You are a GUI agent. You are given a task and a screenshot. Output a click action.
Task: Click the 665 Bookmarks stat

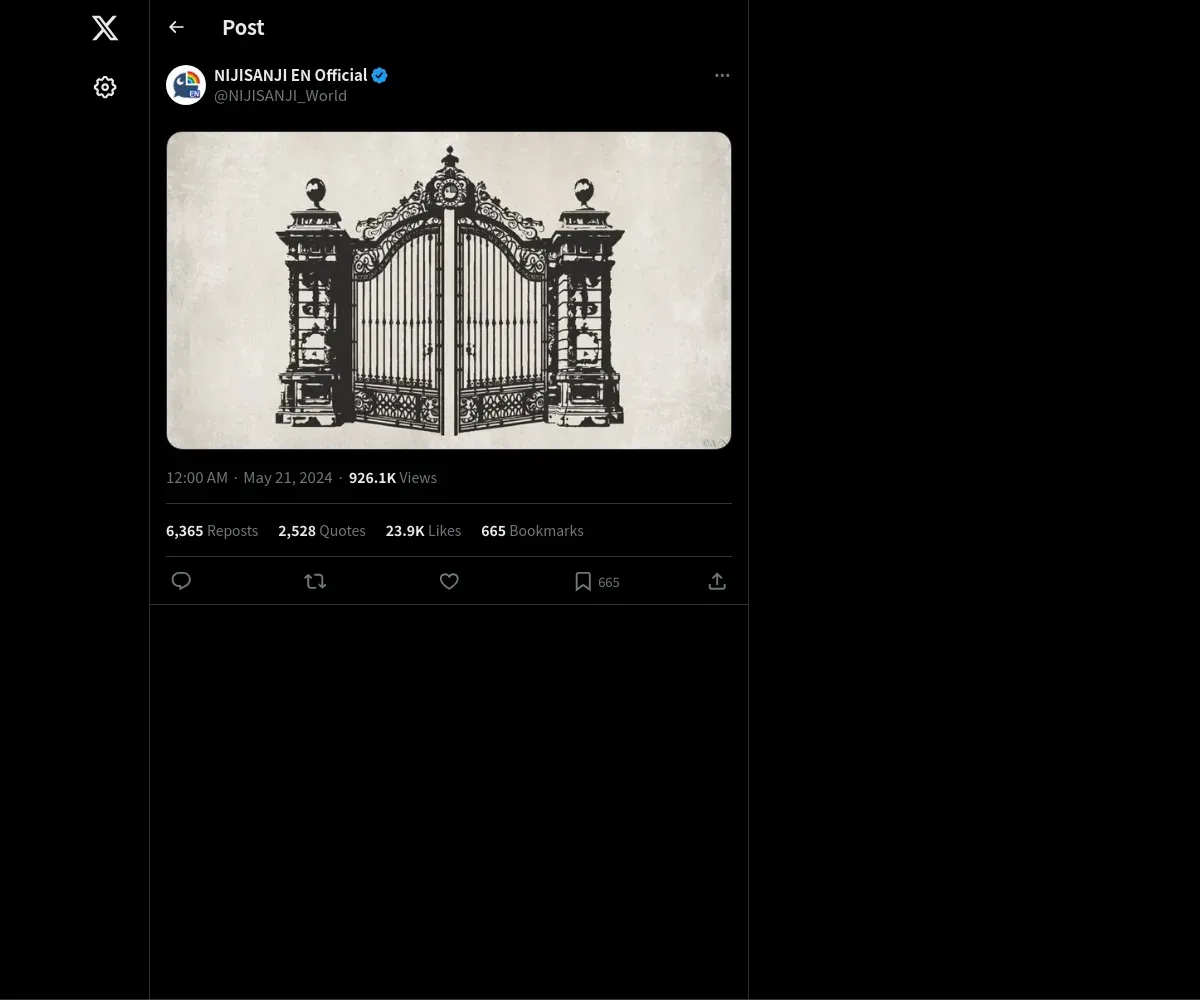click(x=532, y=531)
